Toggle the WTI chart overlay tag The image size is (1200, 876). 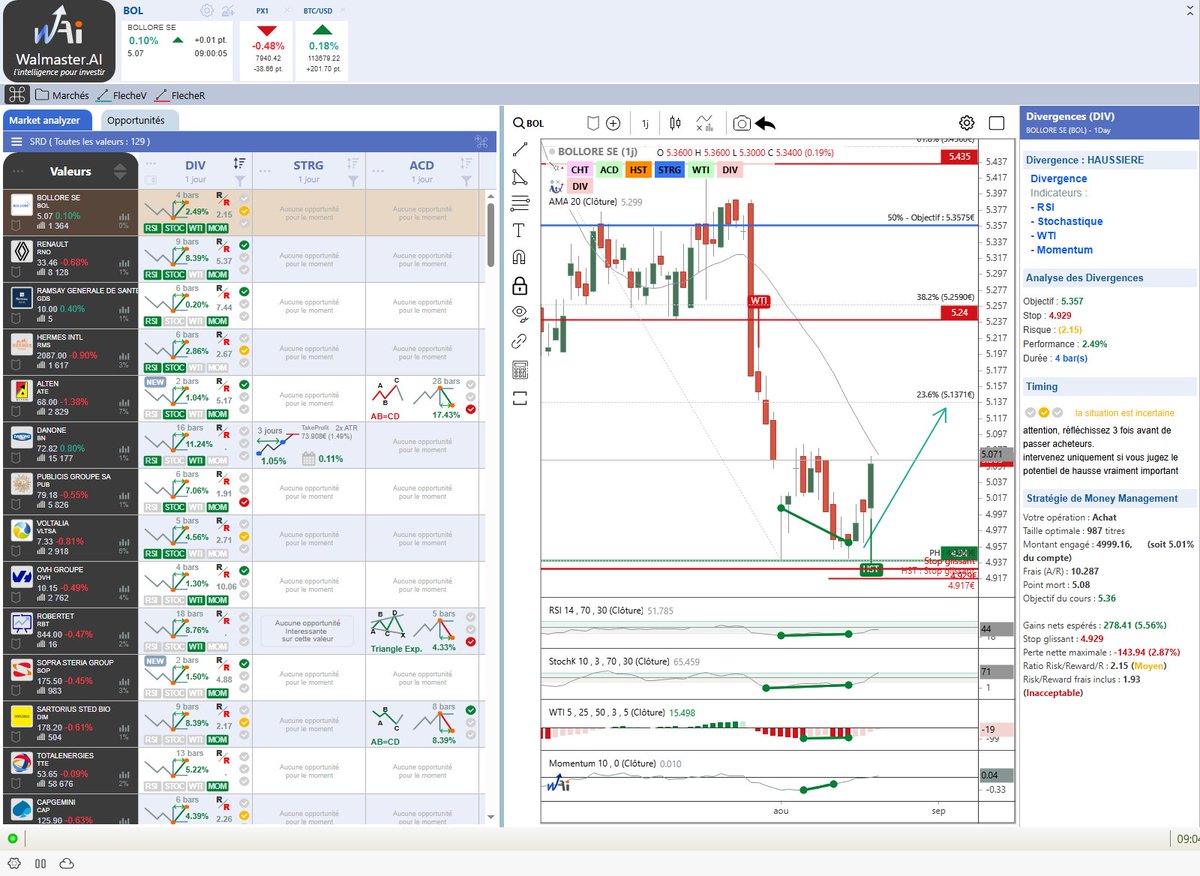[701, 170]
